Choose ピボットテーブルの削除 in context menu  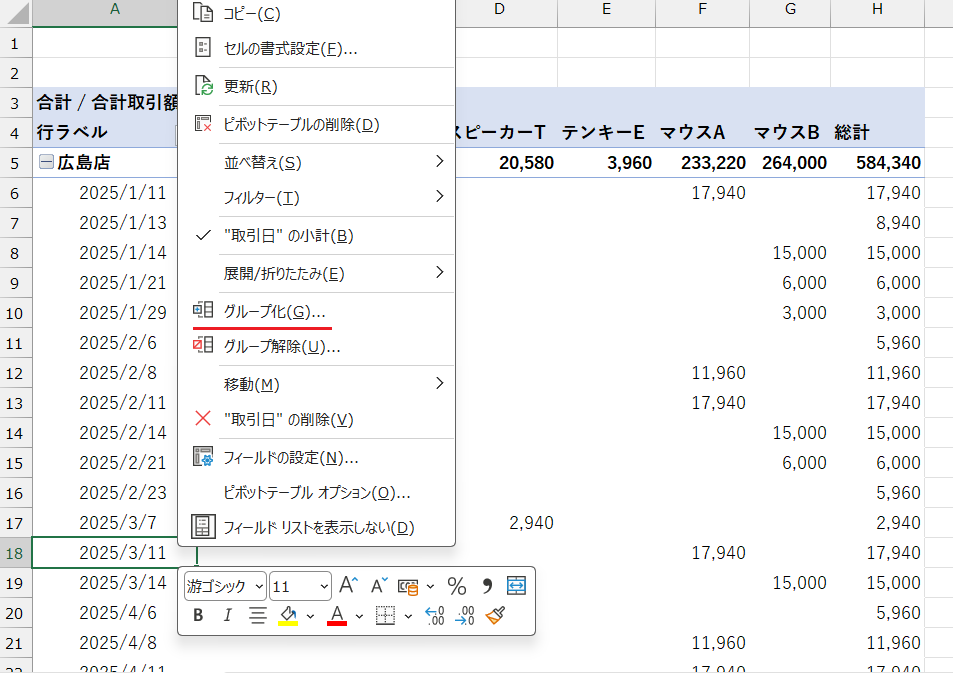click(x=301, y=125)
